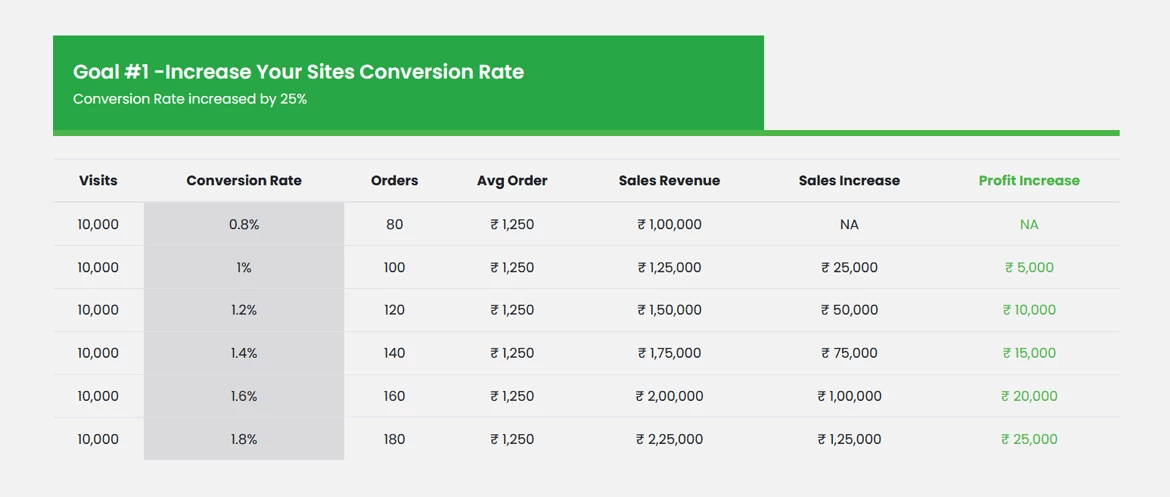Click the Goal #1 heading banner
1170x497 pixels.
click(x=298, y=72)
